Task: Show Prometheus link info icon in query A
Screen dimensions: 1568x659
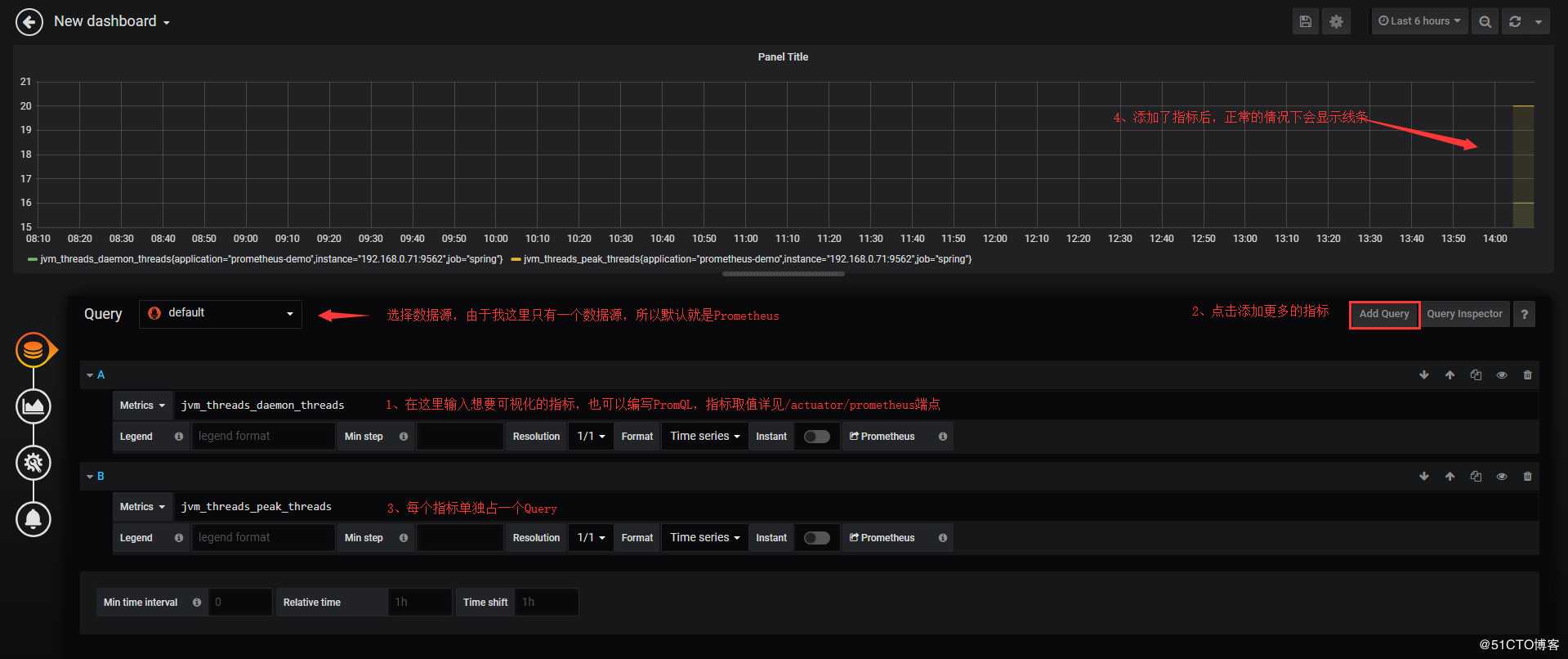Action: [943, 437]
